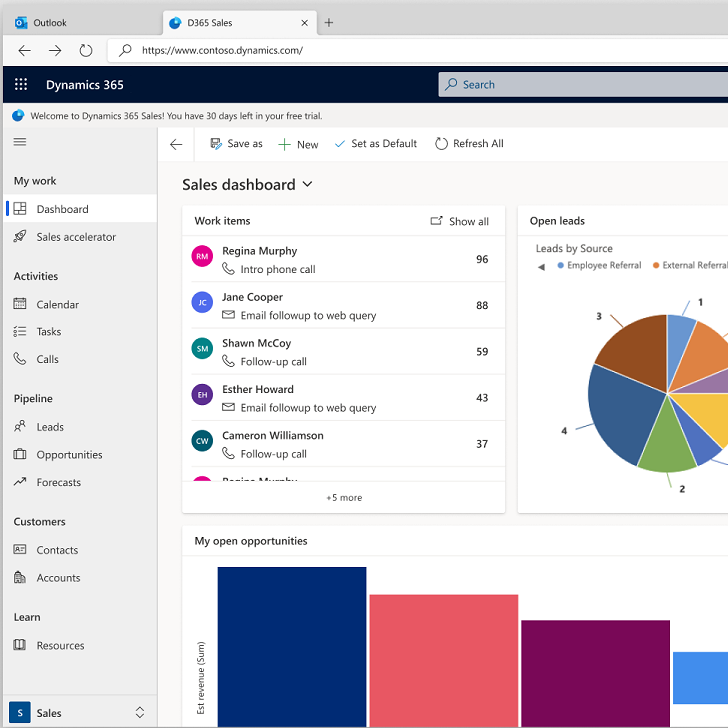
Task: Click the Calendar icon in the sidebar
Action: [x=20, y=304]
